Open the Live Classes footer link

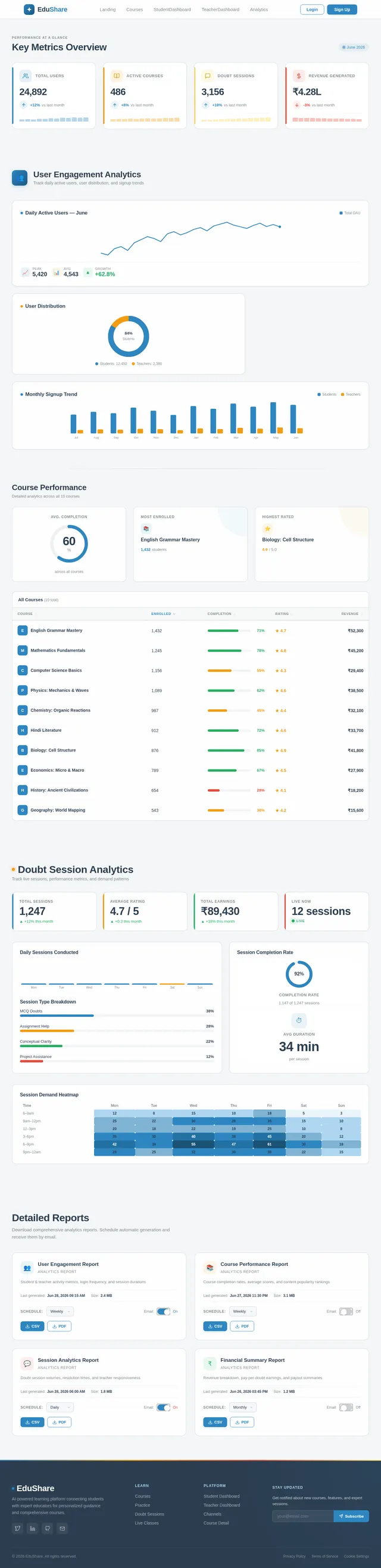pyautogui.click(x=146, y=1523)
